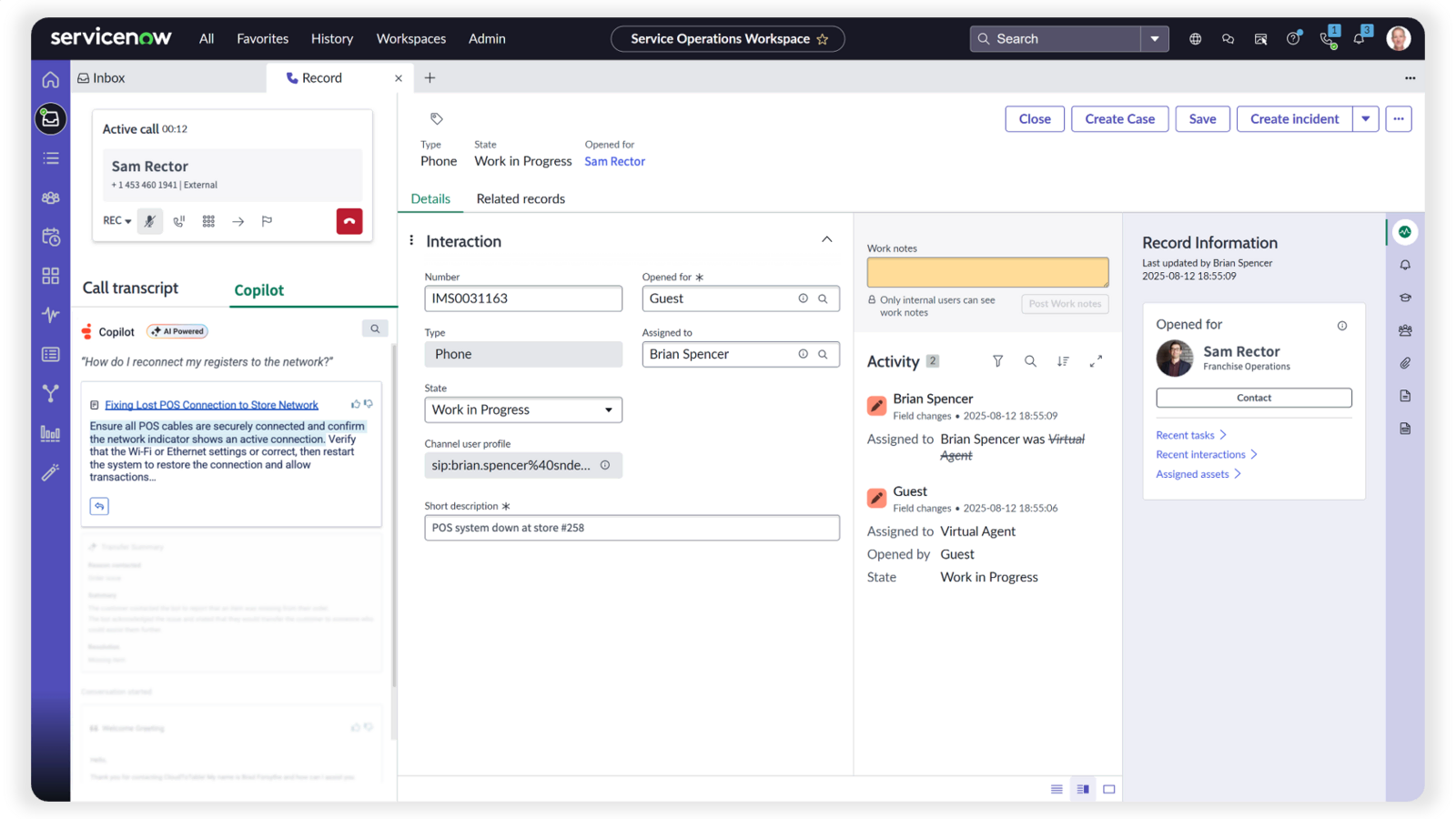This screenshot has height=819, width=1456.
Task: Open the Home icon in left sidebar
Action: point(51,79)
